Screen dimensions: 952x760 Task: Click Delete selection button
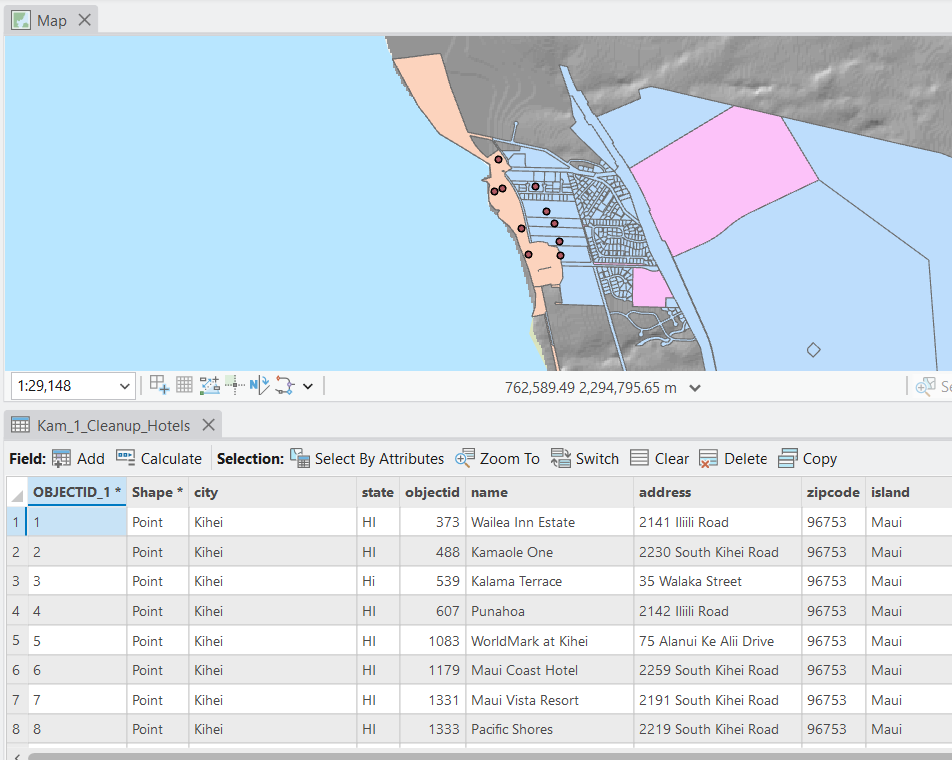click(x=733, y=459)
